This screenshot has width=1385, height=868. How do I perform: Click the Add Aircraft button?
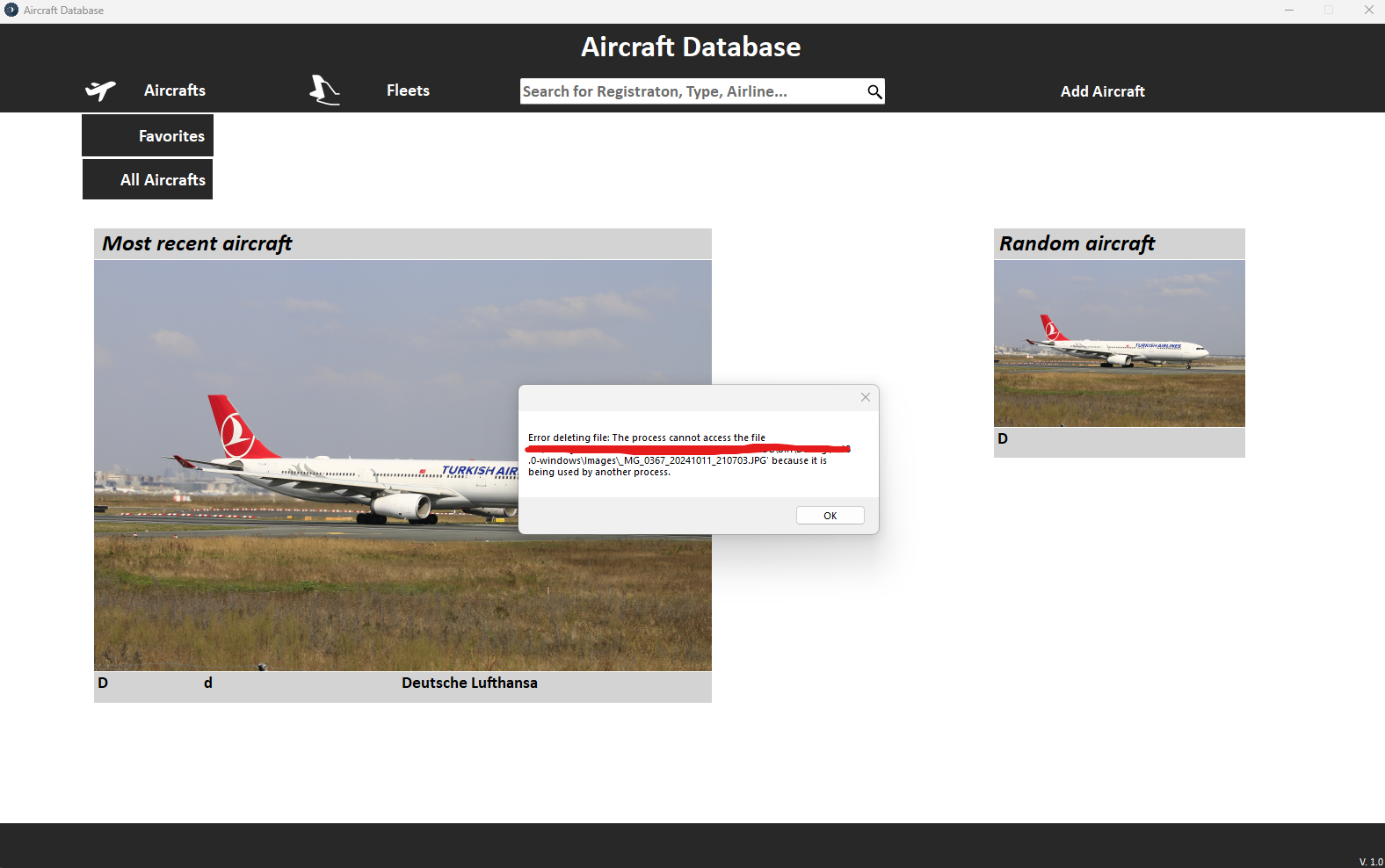1102,91
